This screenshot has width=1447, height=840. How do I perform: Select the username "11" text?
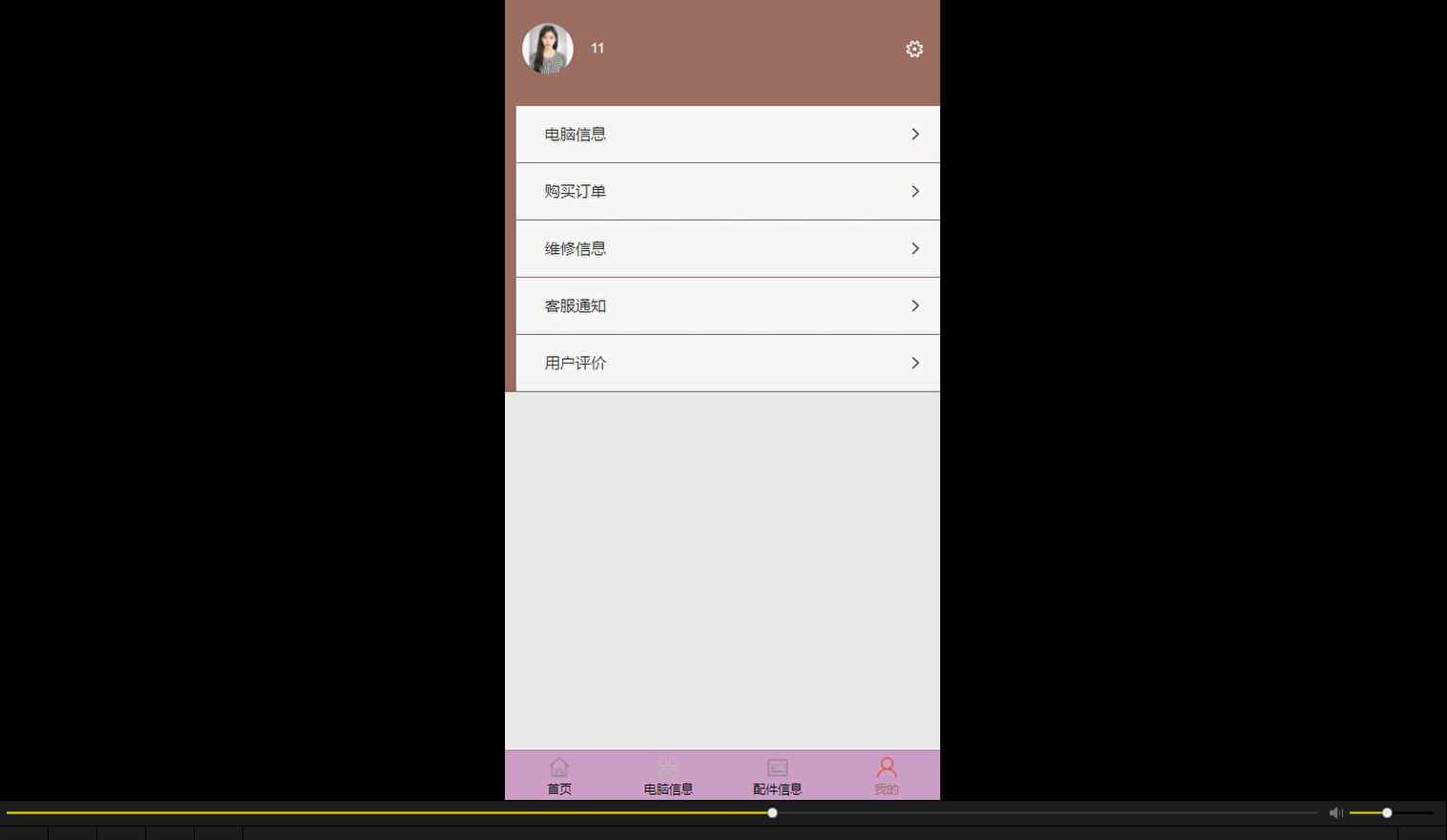coord(598,48)
